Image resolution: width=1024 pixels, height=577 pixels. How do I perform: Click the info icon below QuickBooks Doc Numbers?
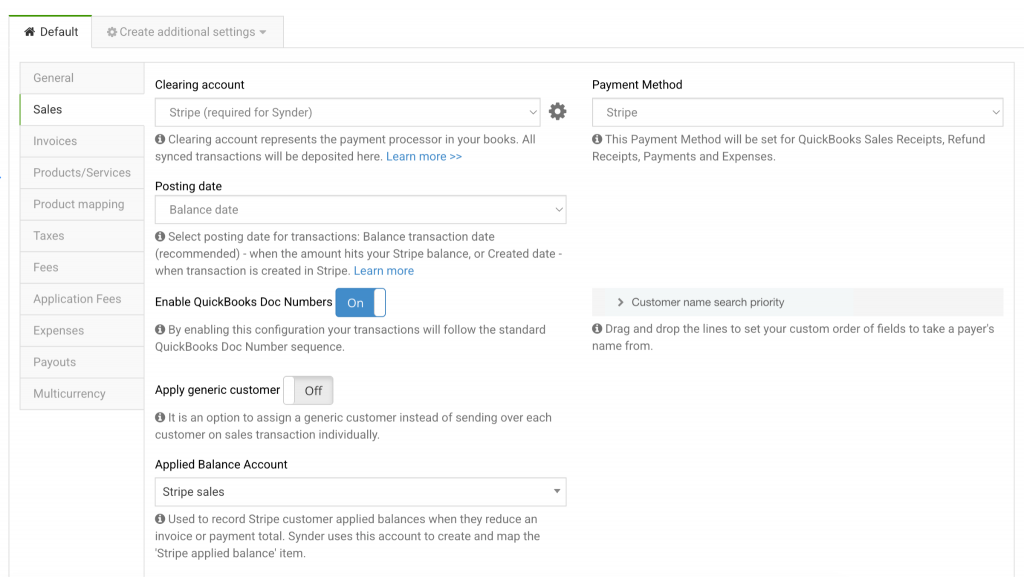160,330
